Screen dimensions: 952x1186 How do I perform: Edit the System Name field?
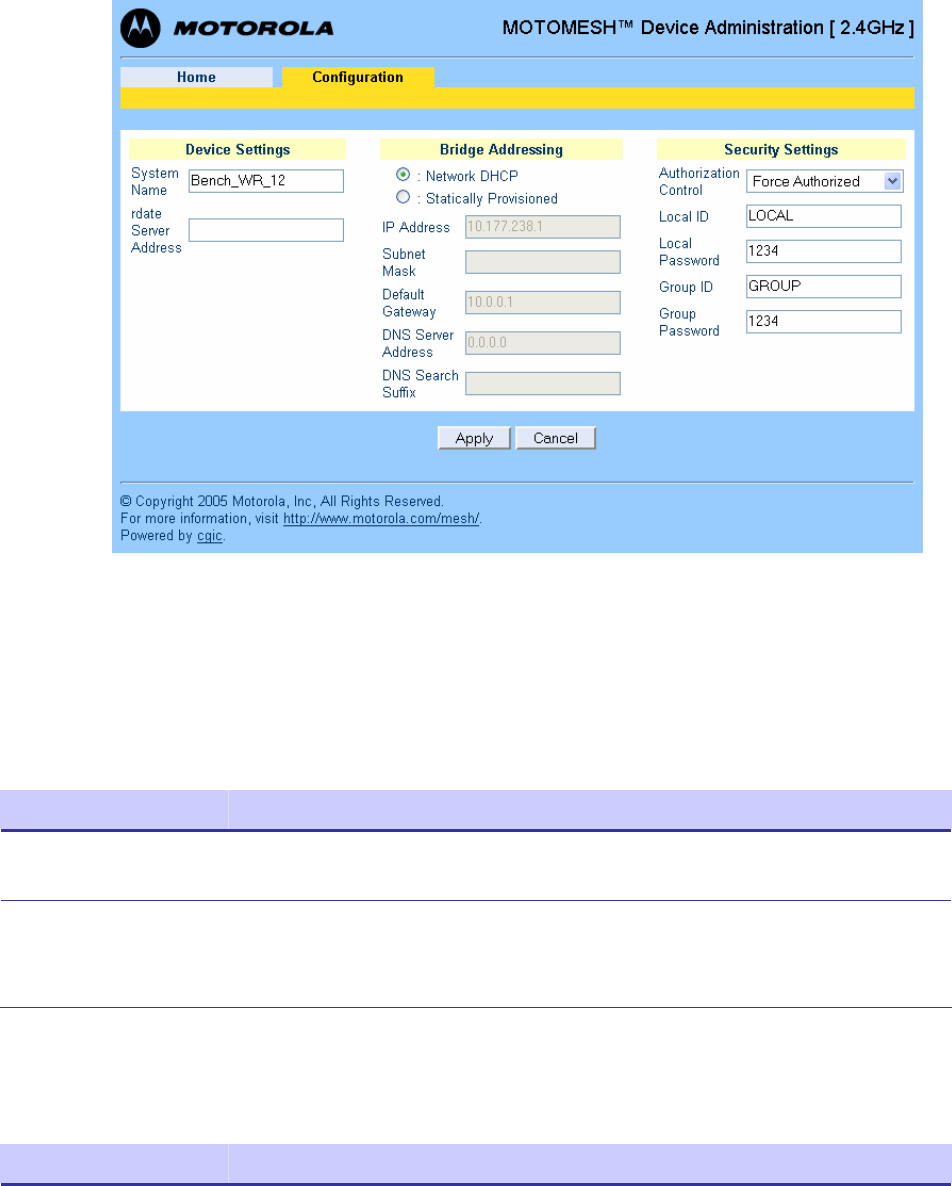click(266, 181)
